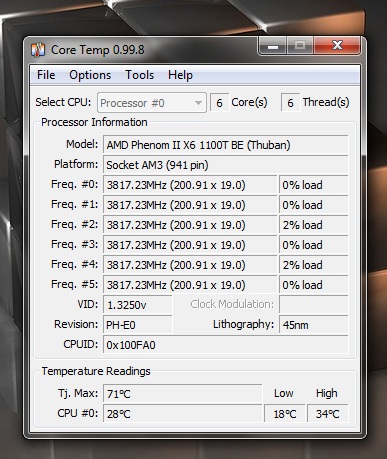The image size is (387, 459).
Task: Click the Core Temp app icon in title bar
Action: (38, 50)
